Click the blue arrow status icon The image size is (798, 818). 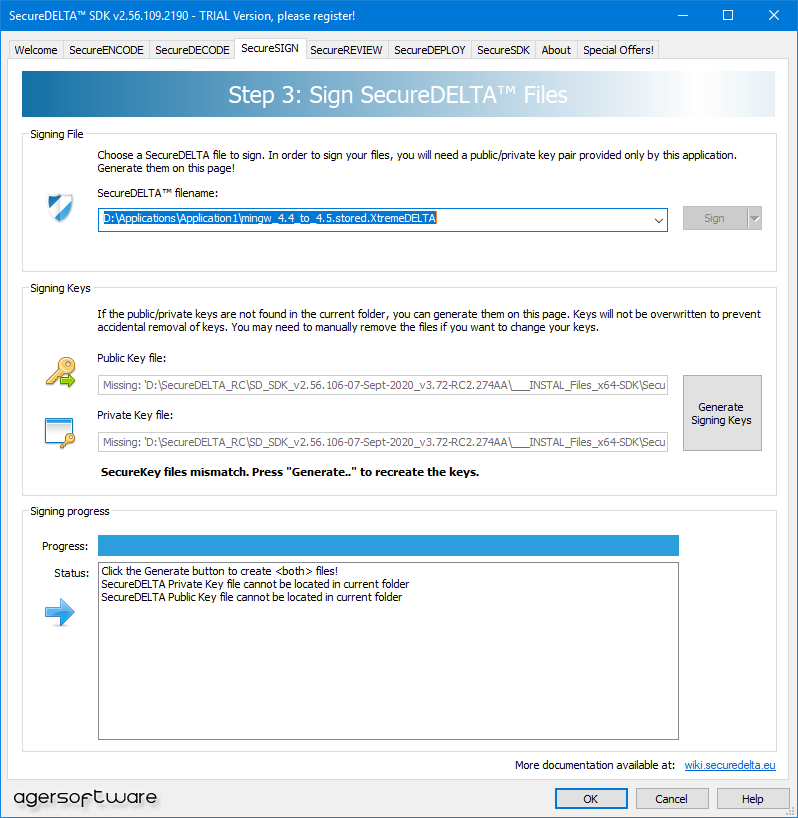point(60,612)
